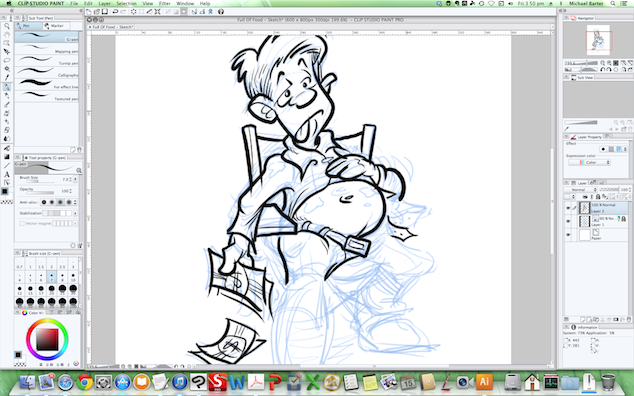This screenshot has height=396, width=634.
Task: Select the Eyedropper tool in the toolbox
Action: [x=7, y=77]
